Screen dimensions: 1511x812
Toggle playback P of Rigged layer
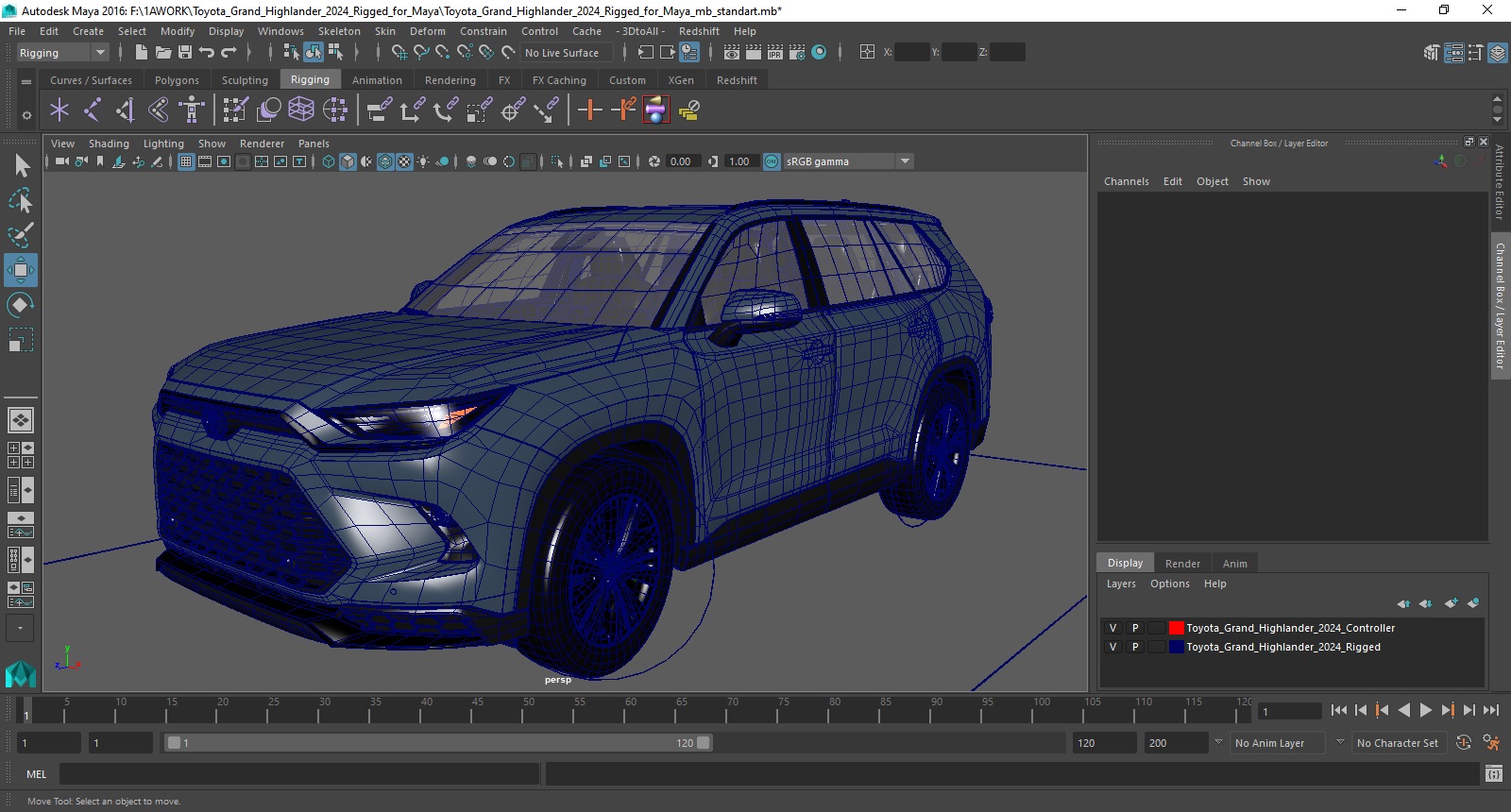(1135, 647)
